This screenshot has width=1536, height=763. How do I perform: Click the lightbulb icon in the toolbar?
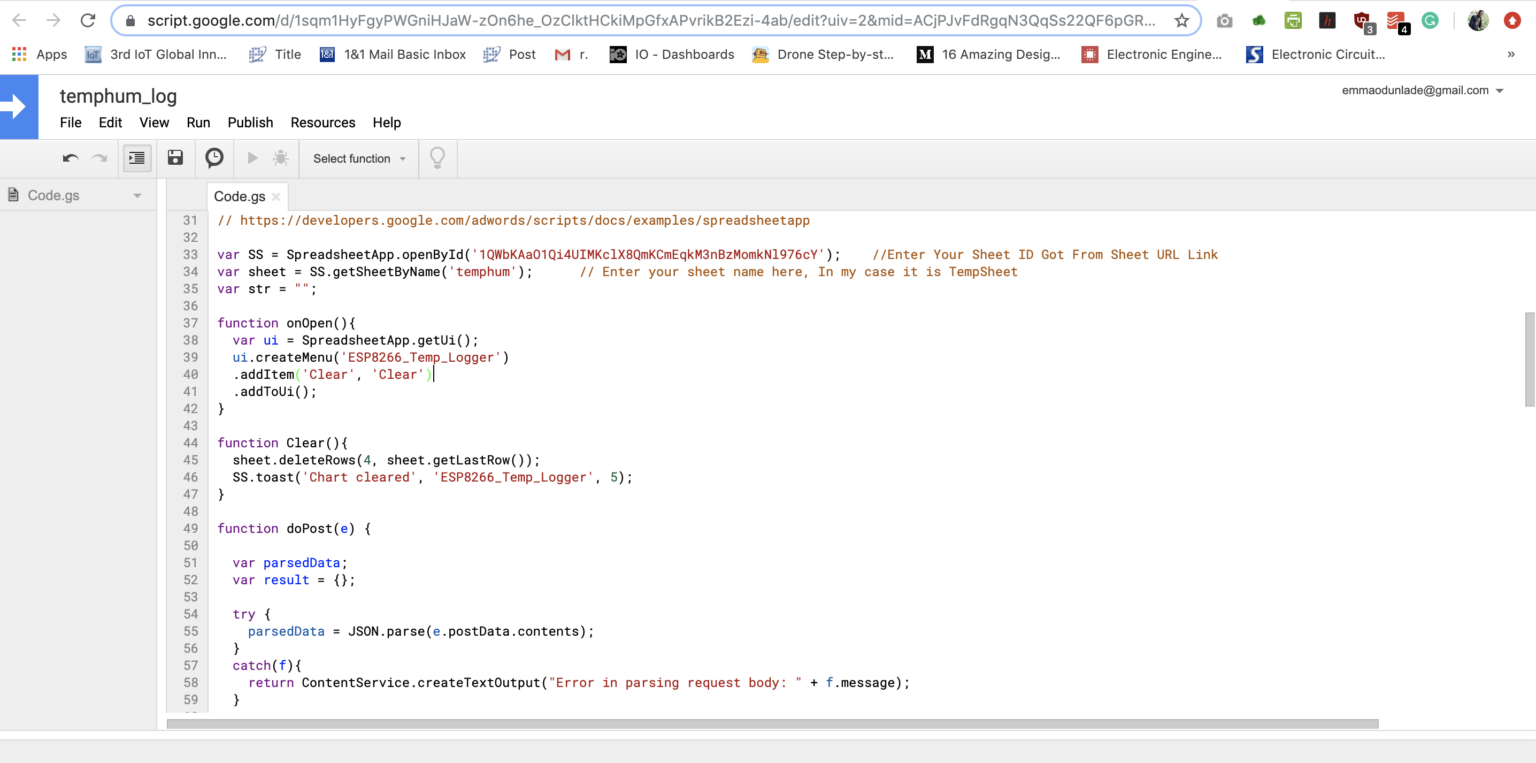tap(437, 158)
